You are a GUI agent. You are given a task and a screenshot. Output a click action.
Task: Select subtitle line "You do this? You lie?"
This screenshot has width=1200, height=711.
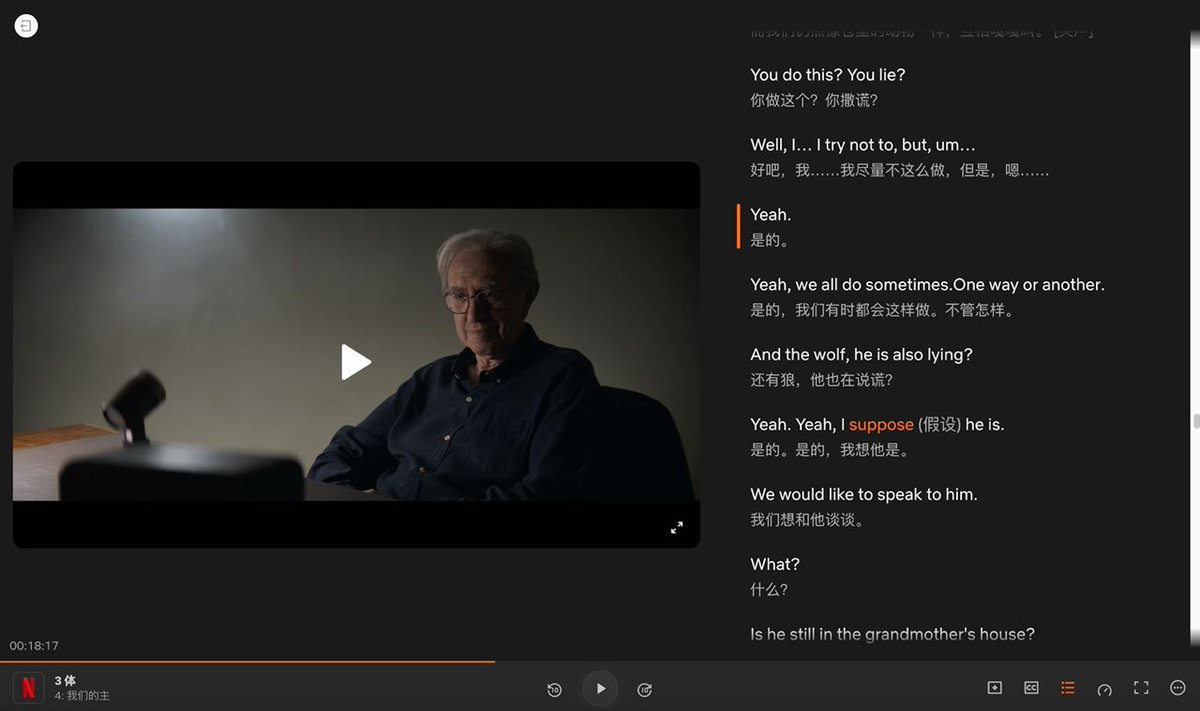[828, 74]
